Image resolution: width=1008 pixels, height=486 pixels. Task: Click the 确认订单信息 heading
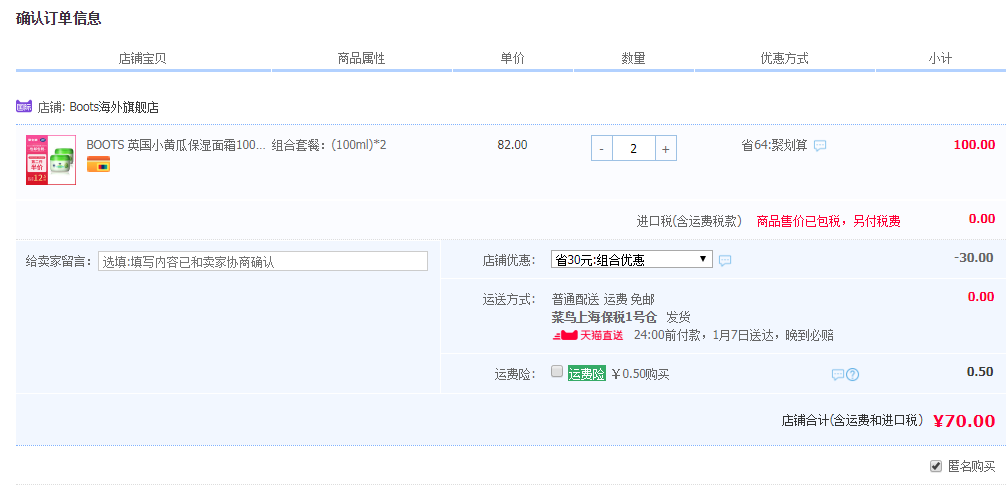[58, 18]
